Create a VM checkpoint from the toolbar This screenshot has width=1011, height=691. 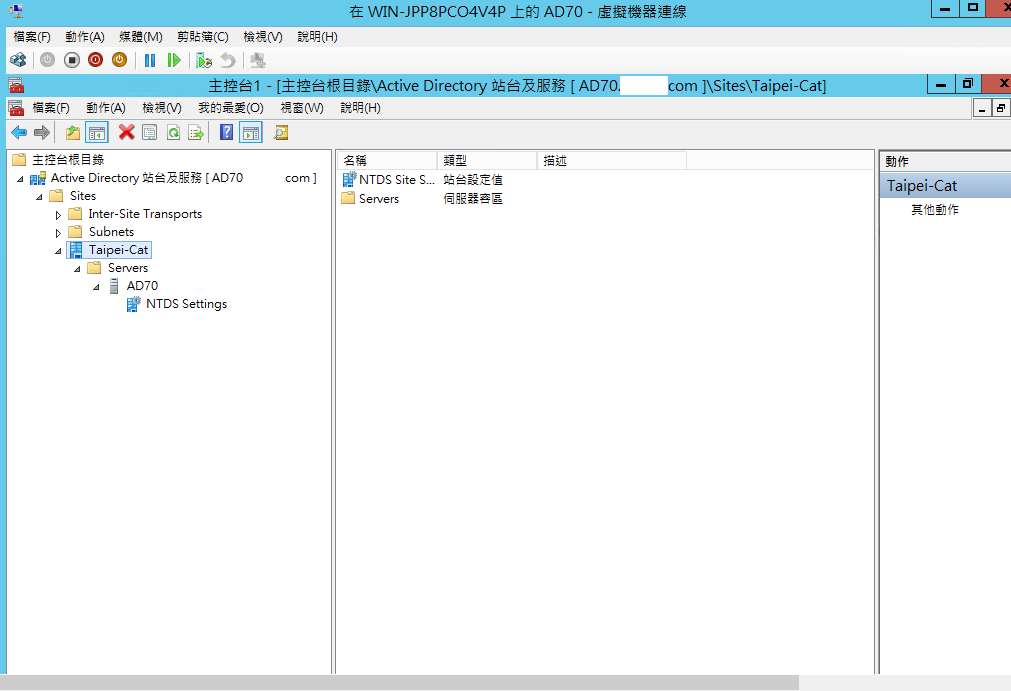click(204, 61)
